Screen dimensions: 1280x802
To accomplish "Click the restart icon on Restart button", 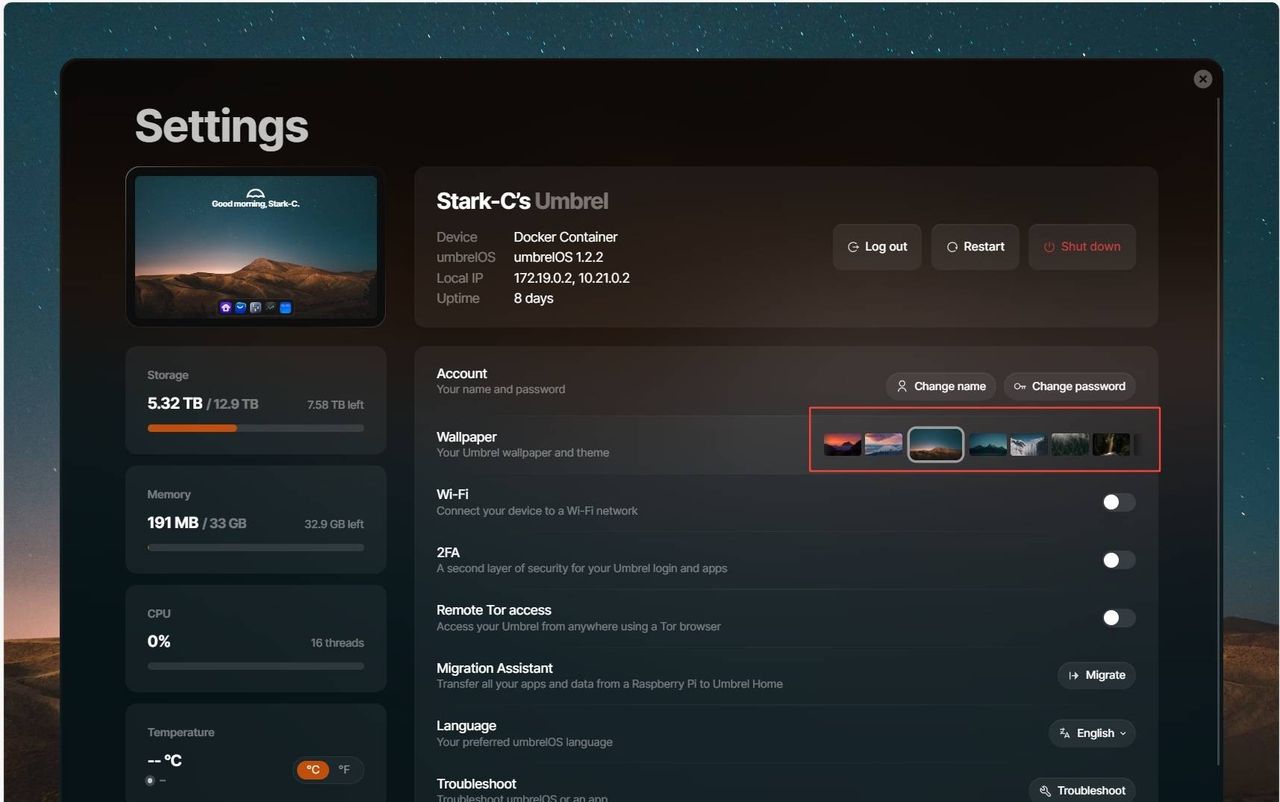I will [952, 247].
